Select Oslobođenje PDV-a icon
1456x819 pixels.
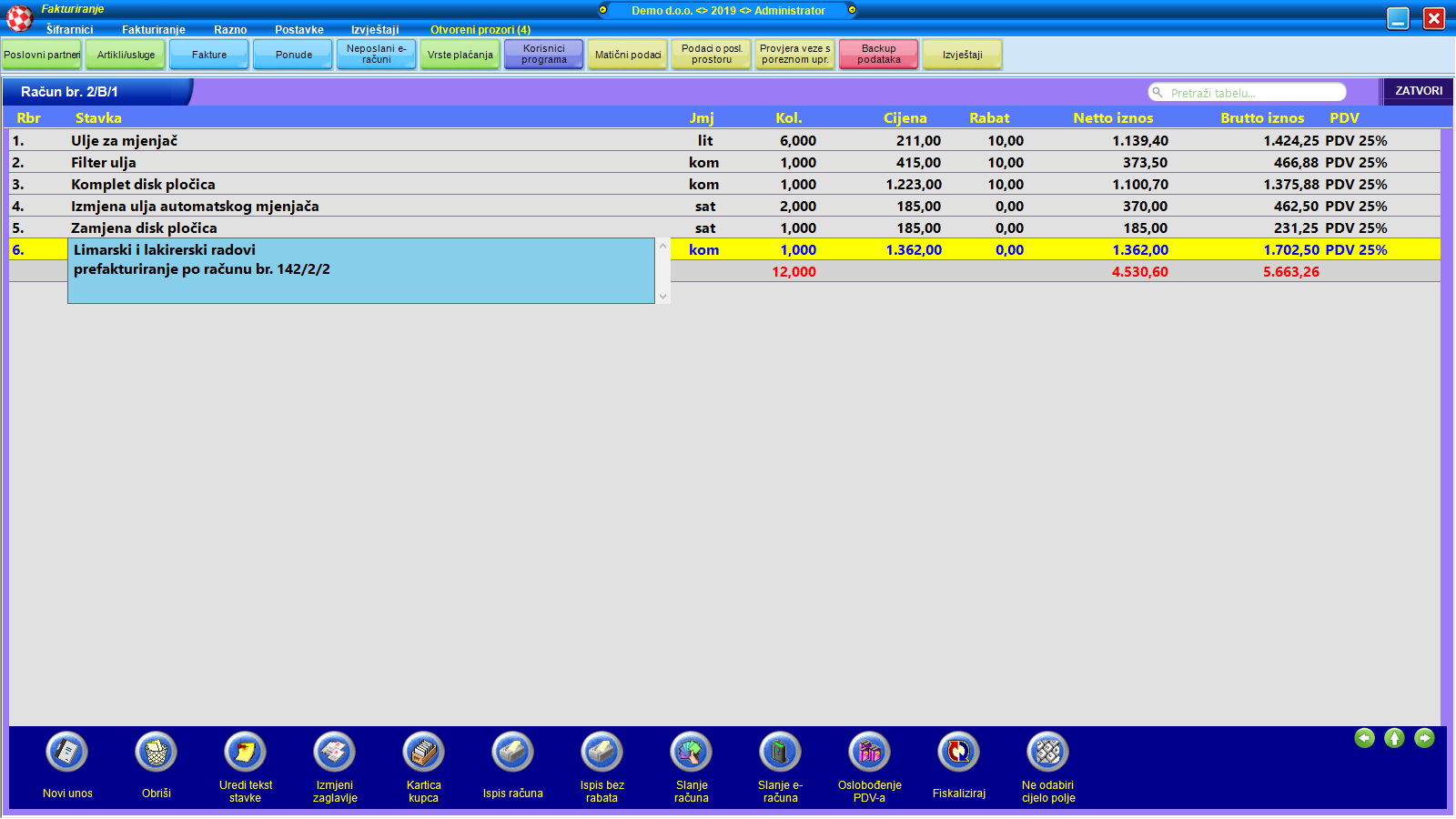(869, 753)
